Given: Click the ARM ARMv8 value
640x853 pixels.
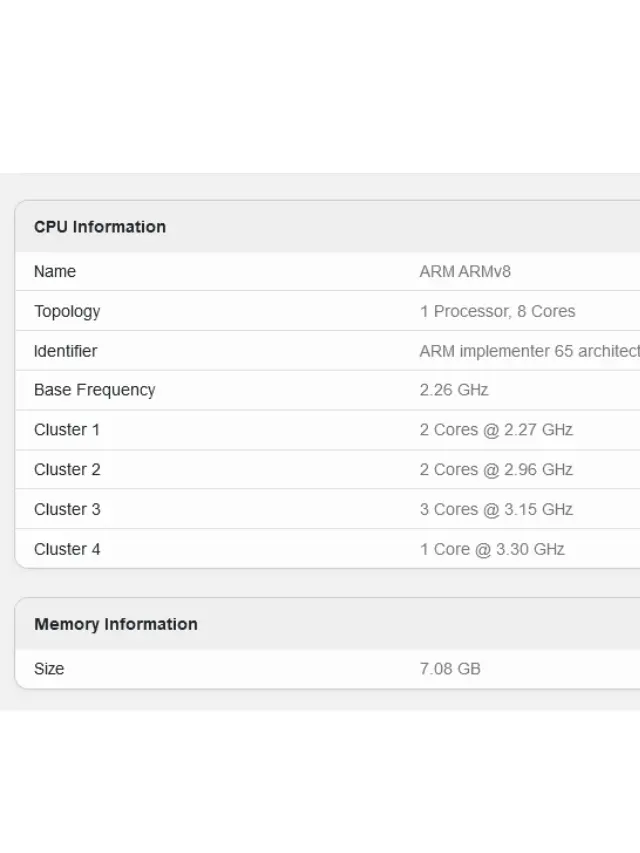Looking at the screenshot, I should (x=465, y=271).
